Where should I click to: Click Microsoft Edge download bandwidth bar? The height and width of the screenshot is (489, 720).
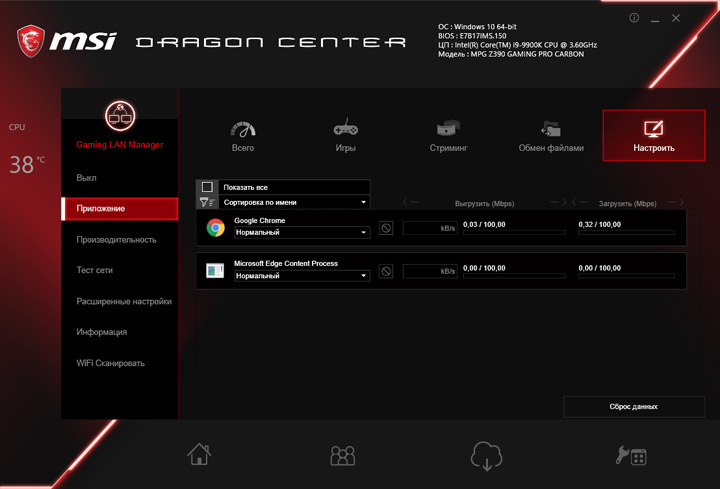(x=626, y=276)
